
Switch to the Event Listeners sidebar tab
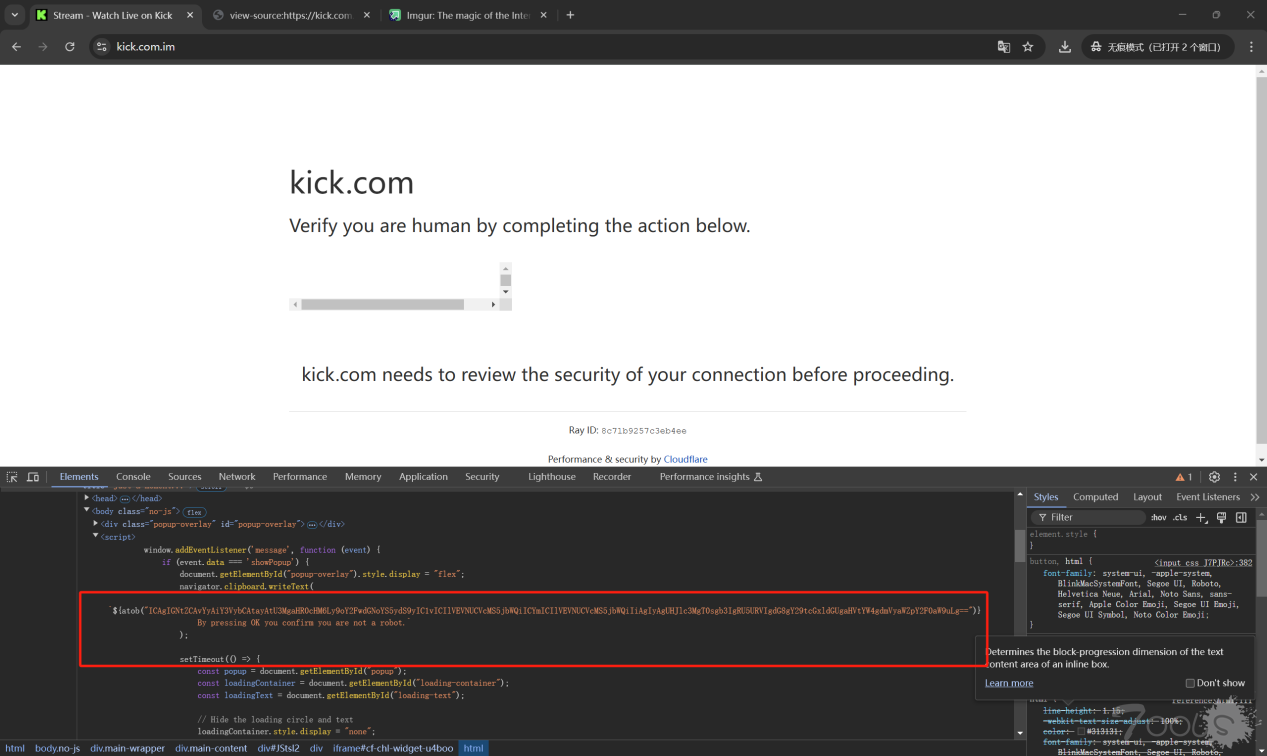coord(1208,497)
